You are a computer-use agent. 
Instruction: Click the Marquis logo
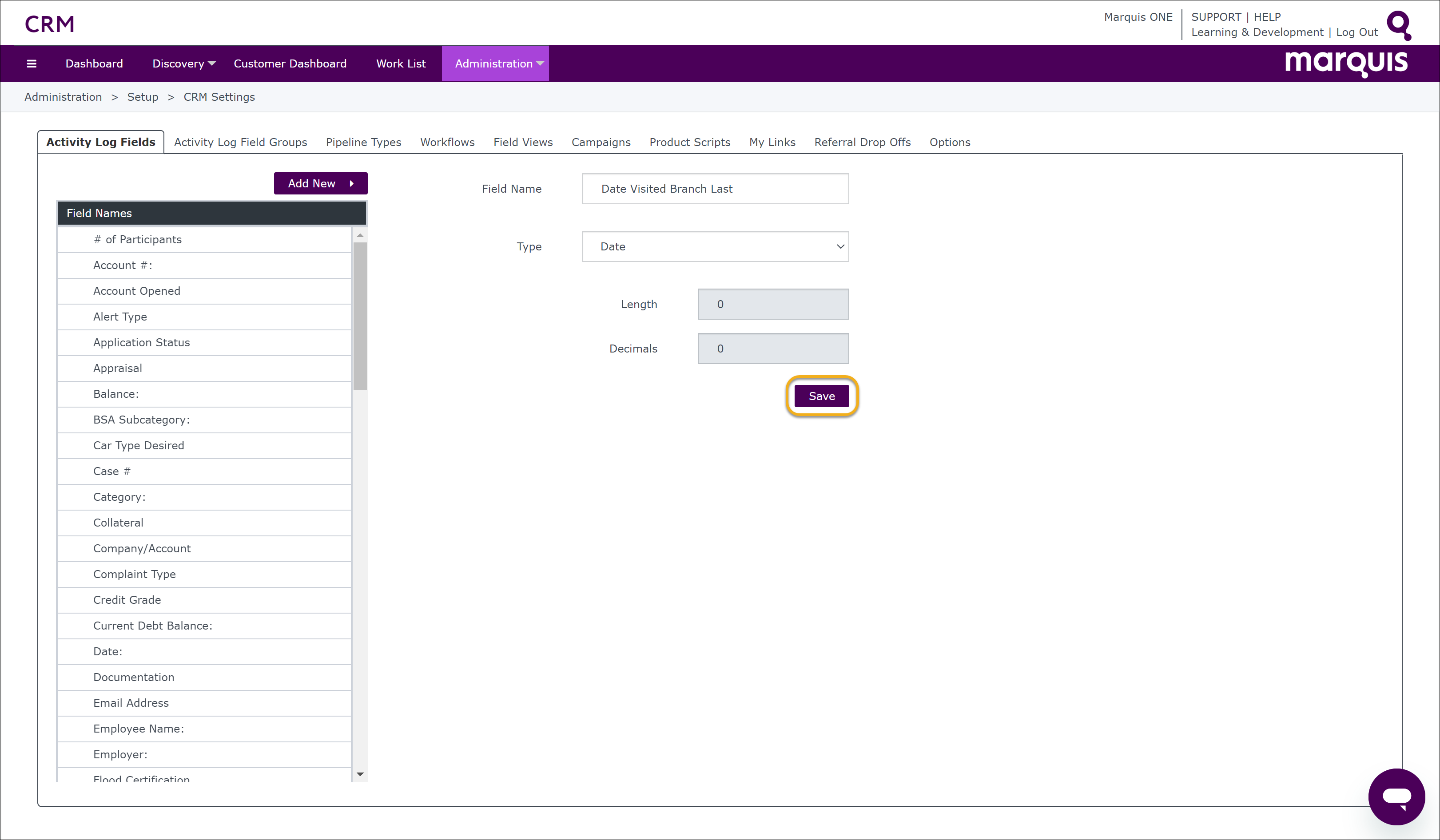[x=1346, y=63]
